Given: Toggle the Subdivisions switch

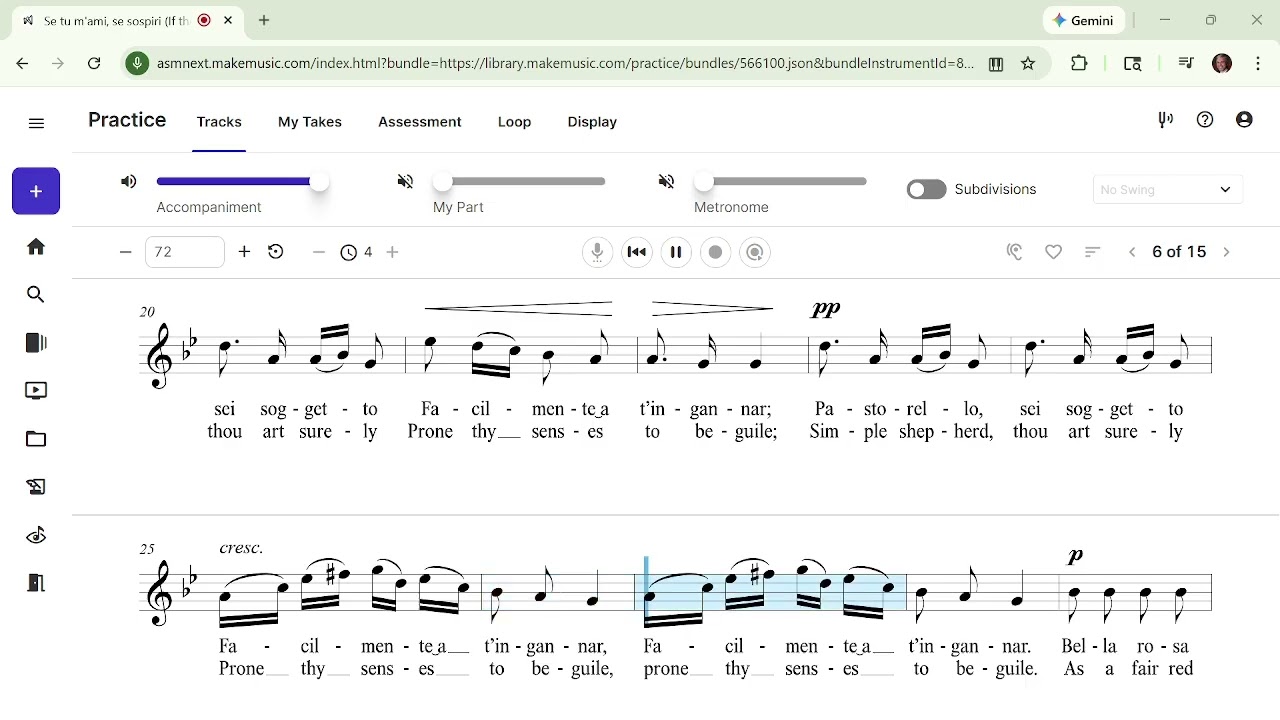Looking at the screenshot, I should (x=926, y=190).
